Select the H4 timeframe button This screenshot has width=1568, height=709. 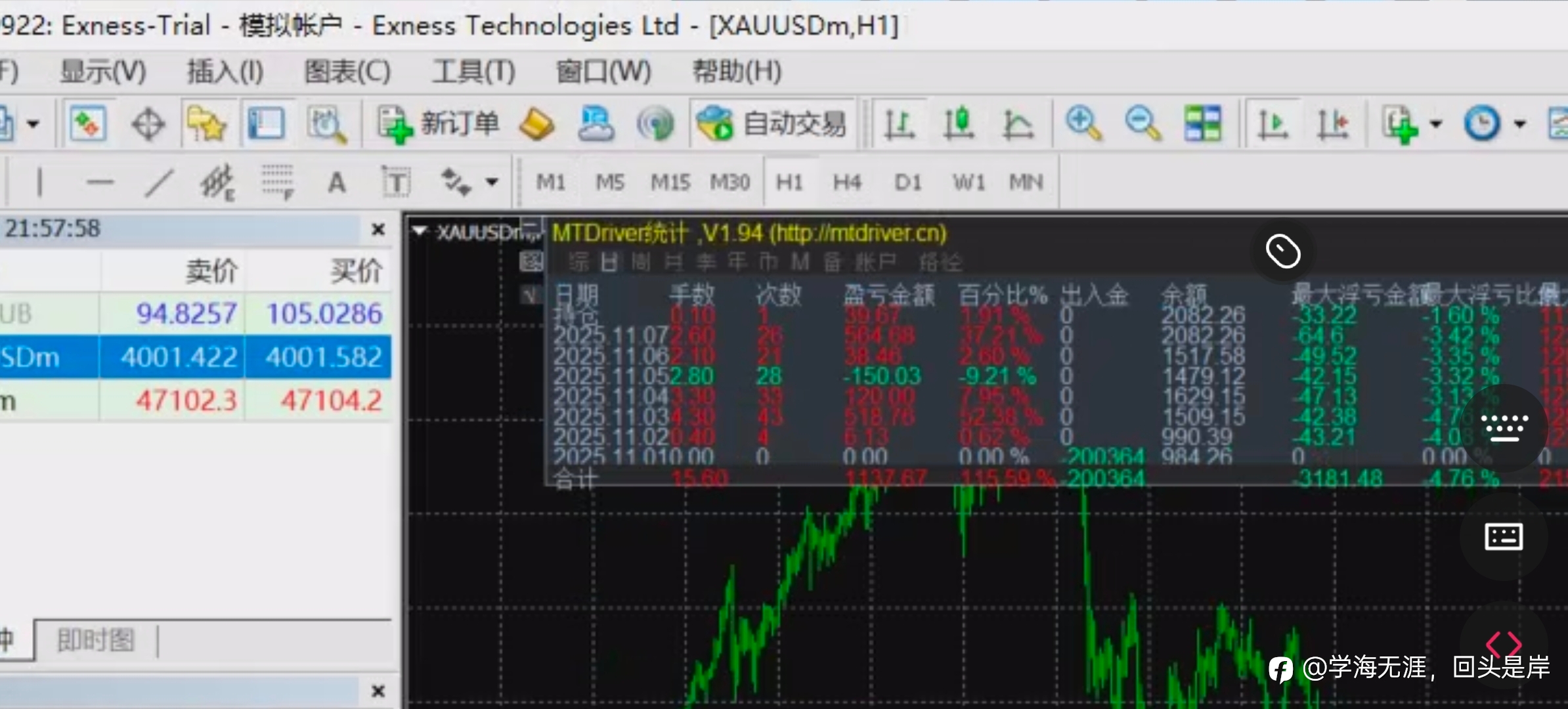tap(847, 182)
